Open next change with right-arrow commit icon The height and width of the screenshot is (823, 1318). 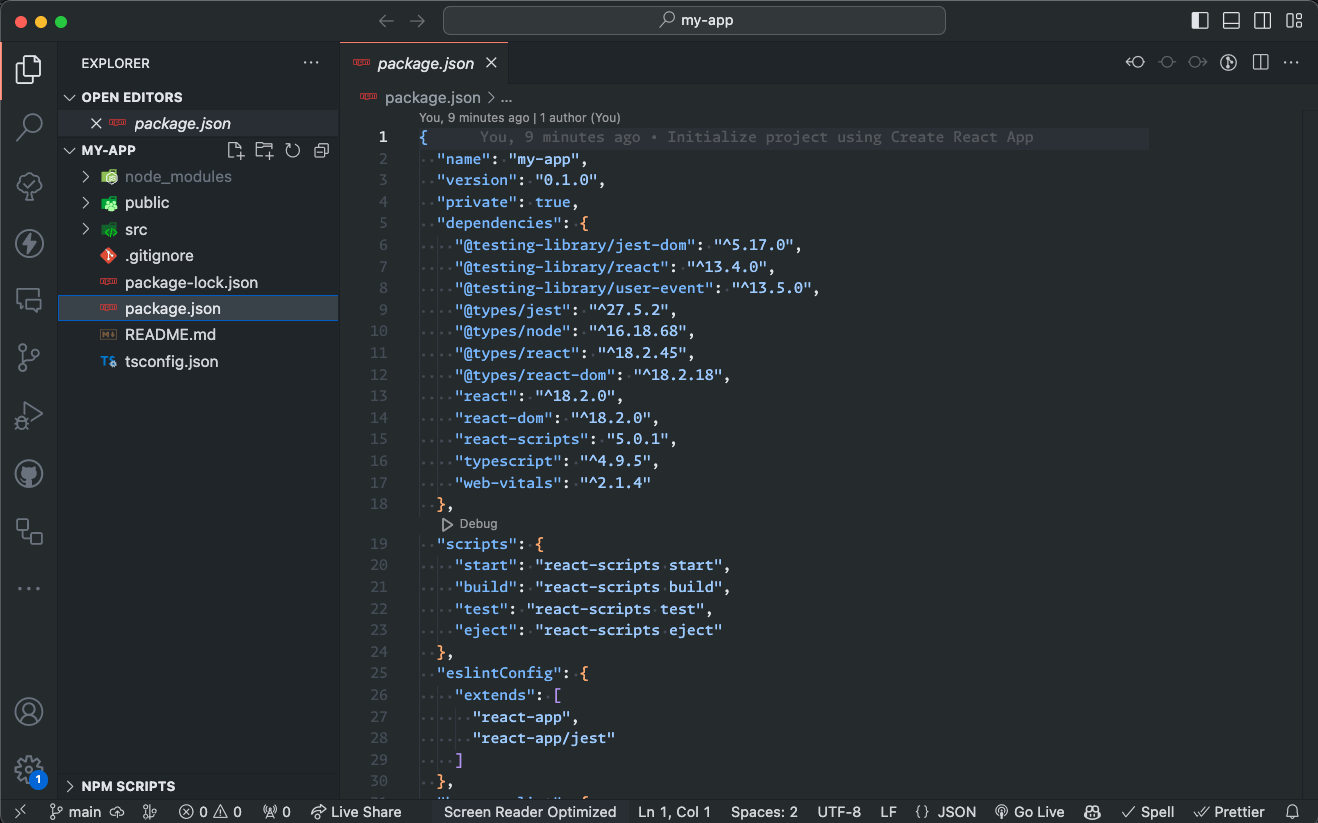click(1198, 62)
